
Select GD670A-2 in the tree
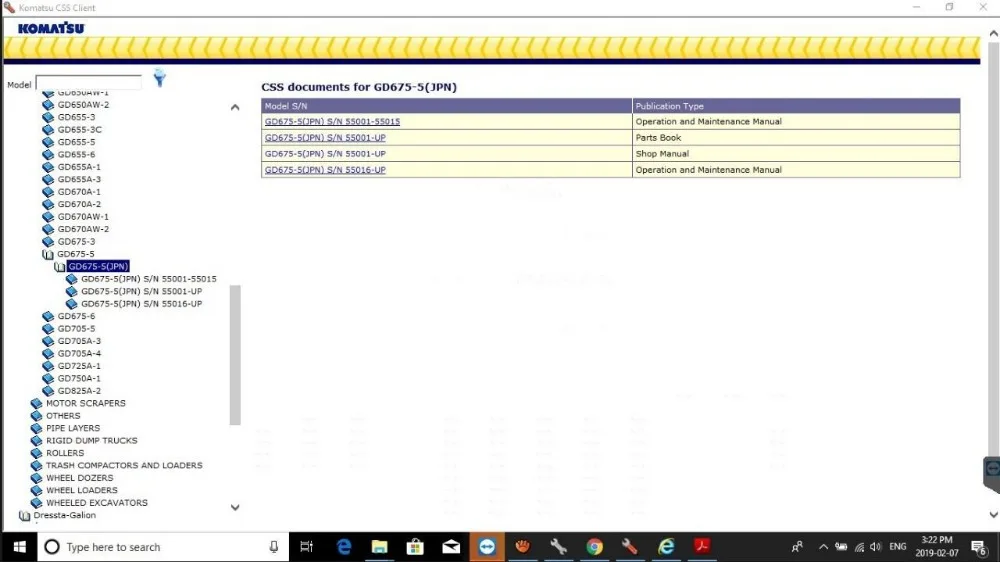(79, 204)
